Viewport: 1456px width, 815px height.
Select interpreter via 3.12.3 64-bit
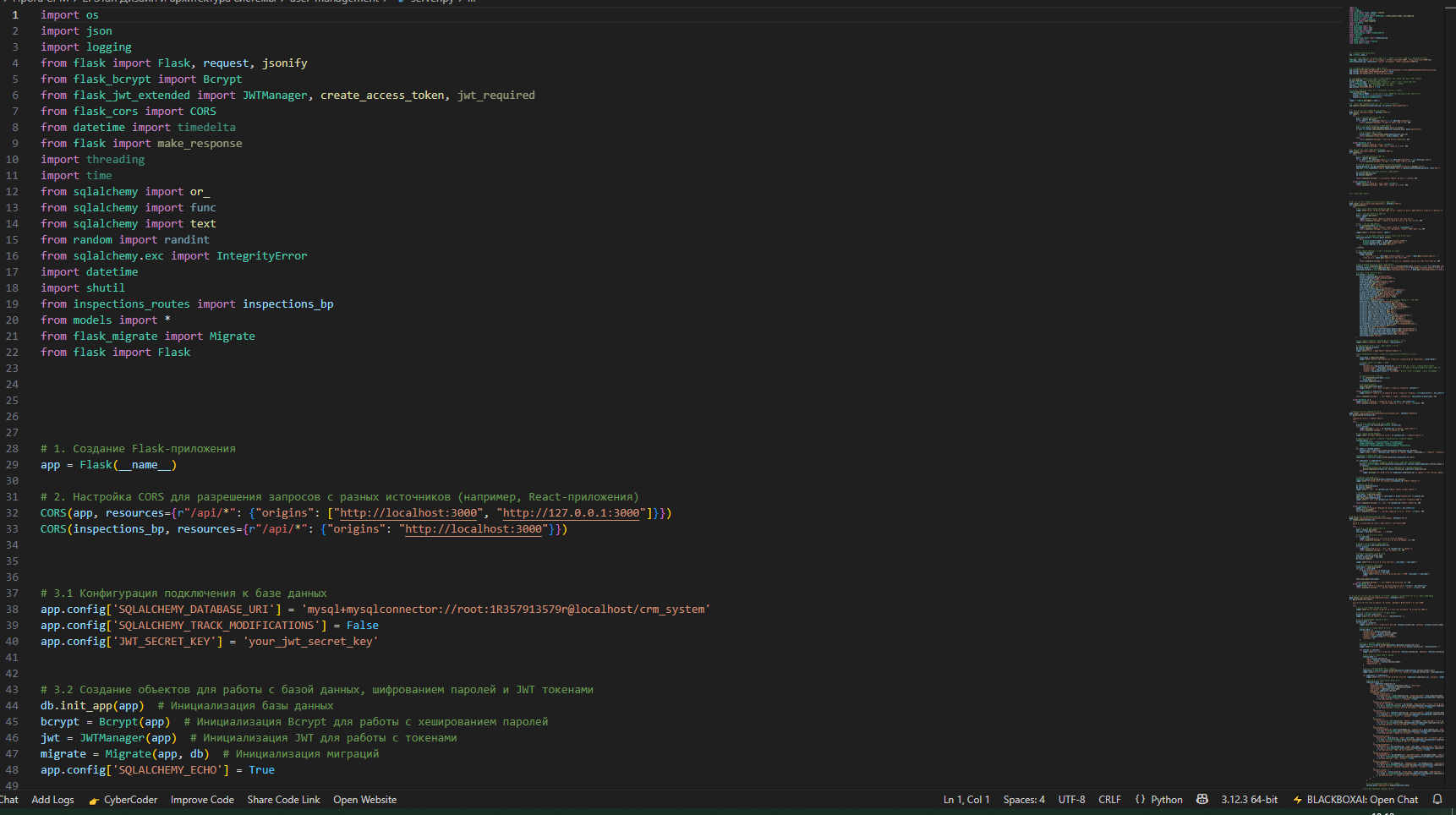pos(1249,800)
